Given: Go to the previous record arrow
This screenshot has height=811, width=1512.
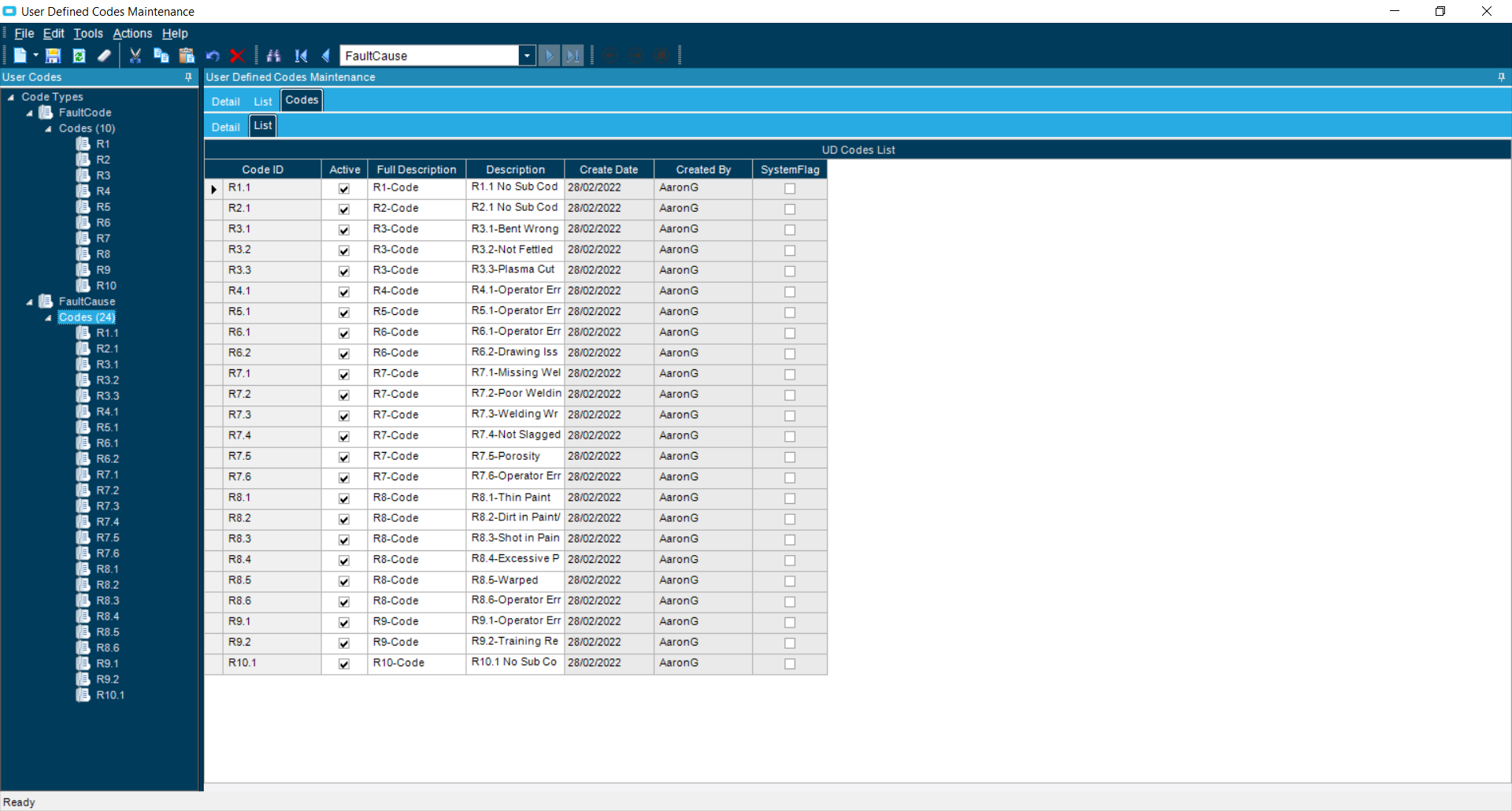Looking at the screenshot, I should pyautogui.click(x=326, y=56).
